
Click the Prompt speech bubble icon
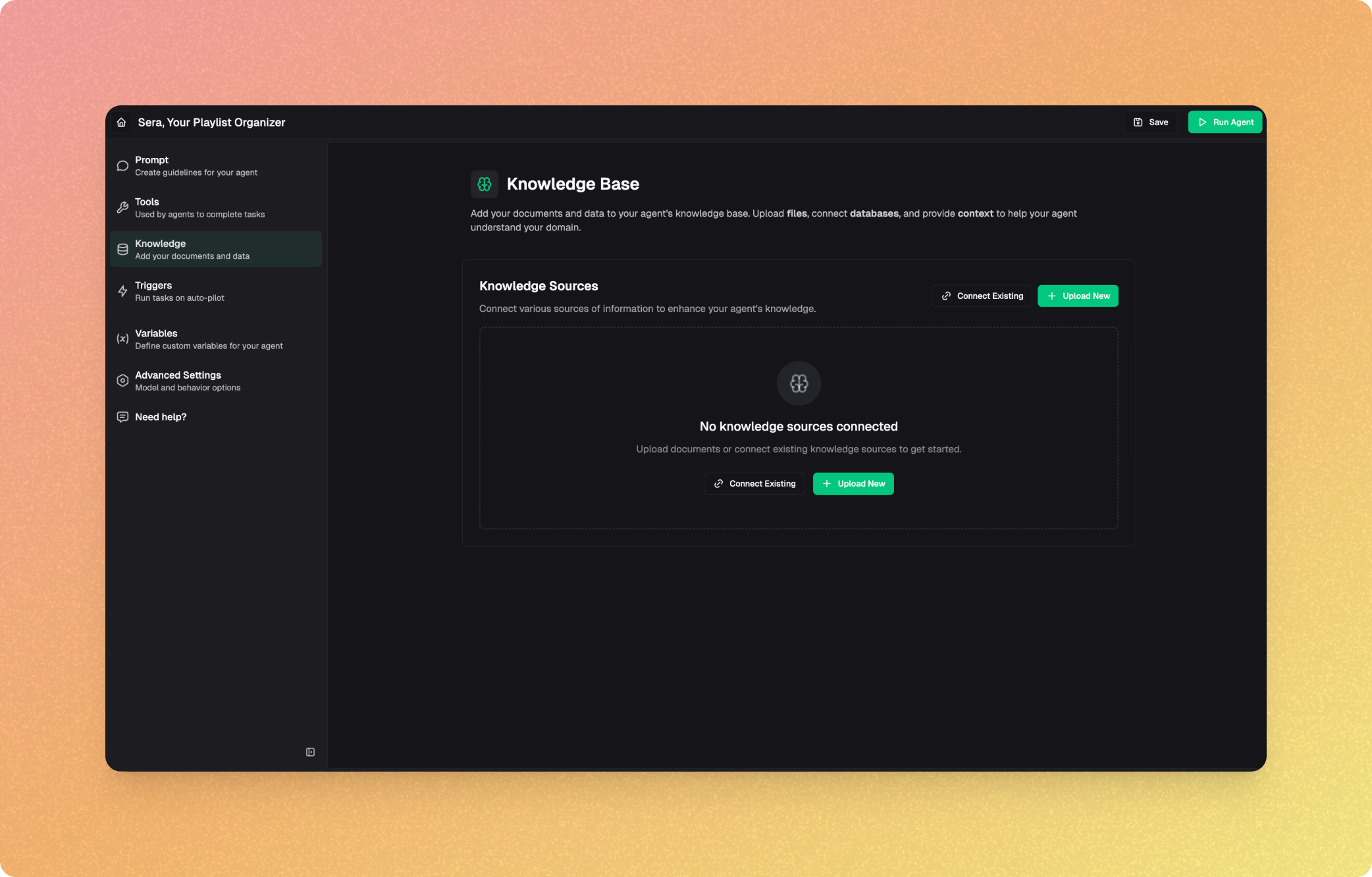point(122,166)
